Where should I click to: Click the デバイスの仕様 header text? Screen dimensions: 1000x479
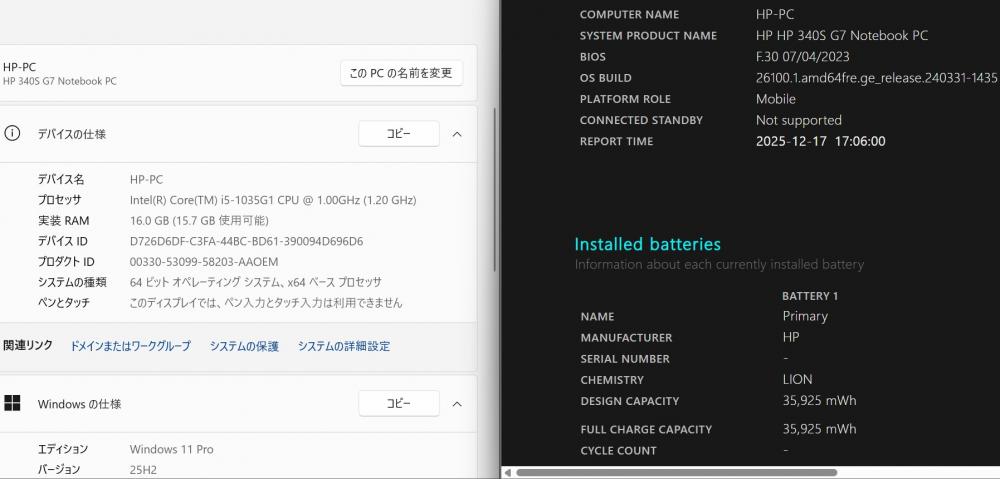coord(71,134)
